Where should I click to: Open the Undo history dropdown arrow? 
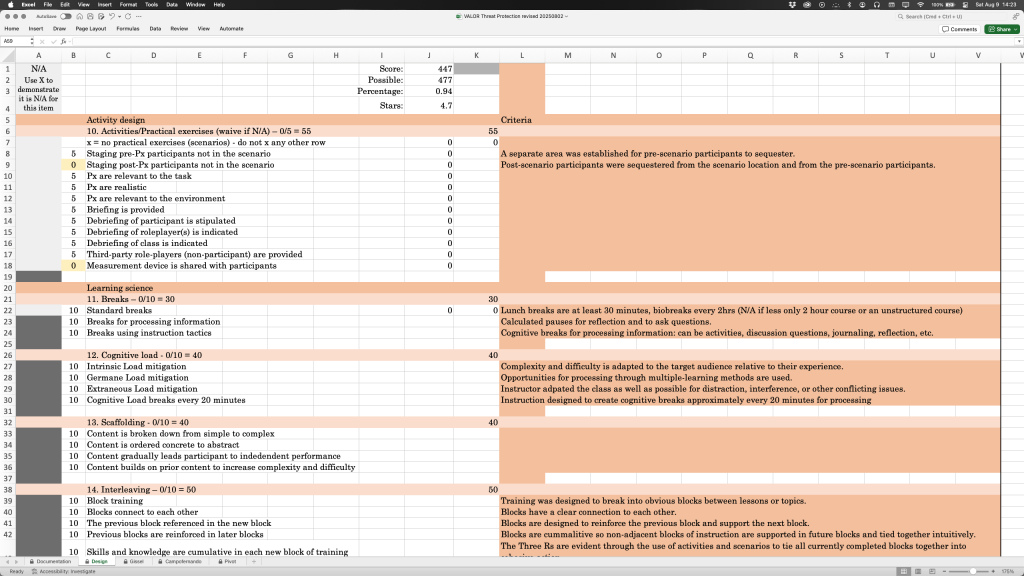coord(119,16)
